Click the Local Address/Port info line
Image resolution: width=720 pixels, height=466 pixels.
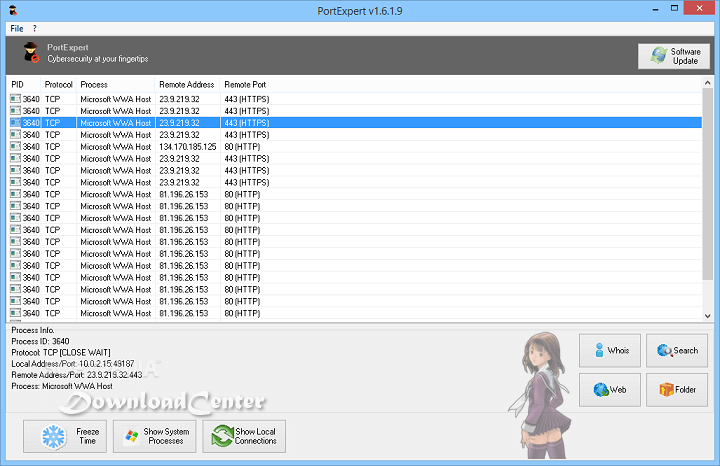coord(73,364)
